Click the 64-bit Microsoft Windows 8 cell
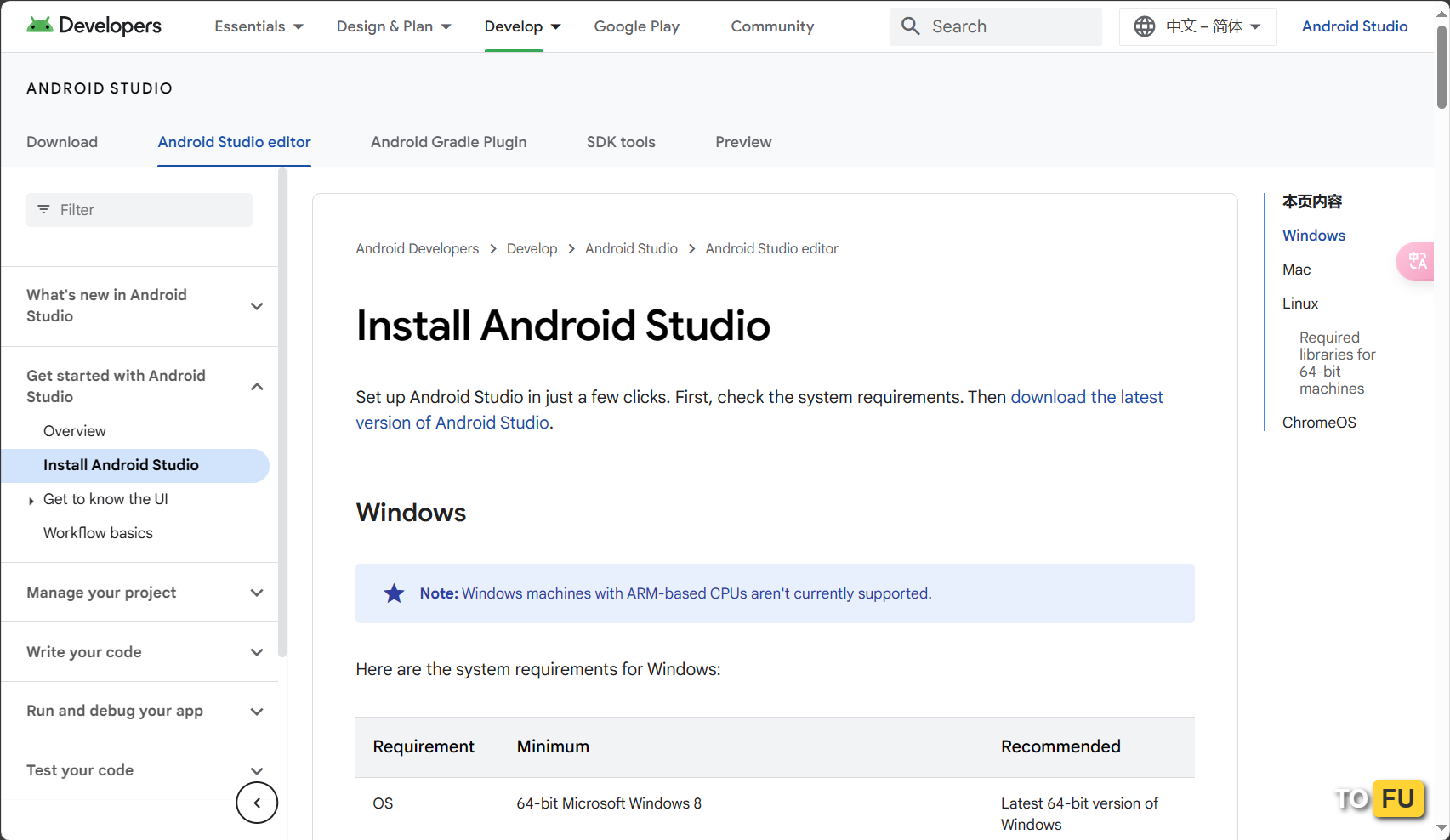The width and height of the screenshot is (1450, 840). point(609,803)
